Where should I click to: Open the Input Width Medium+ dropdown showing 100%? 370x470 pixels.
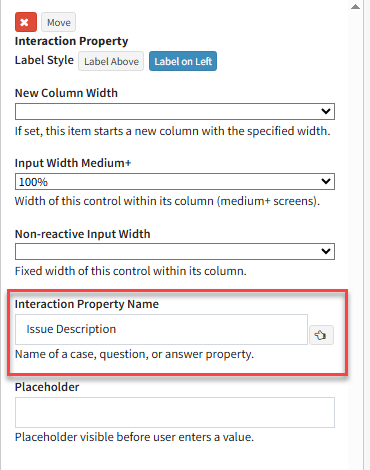pyautogui.click(x=175, y=182)
